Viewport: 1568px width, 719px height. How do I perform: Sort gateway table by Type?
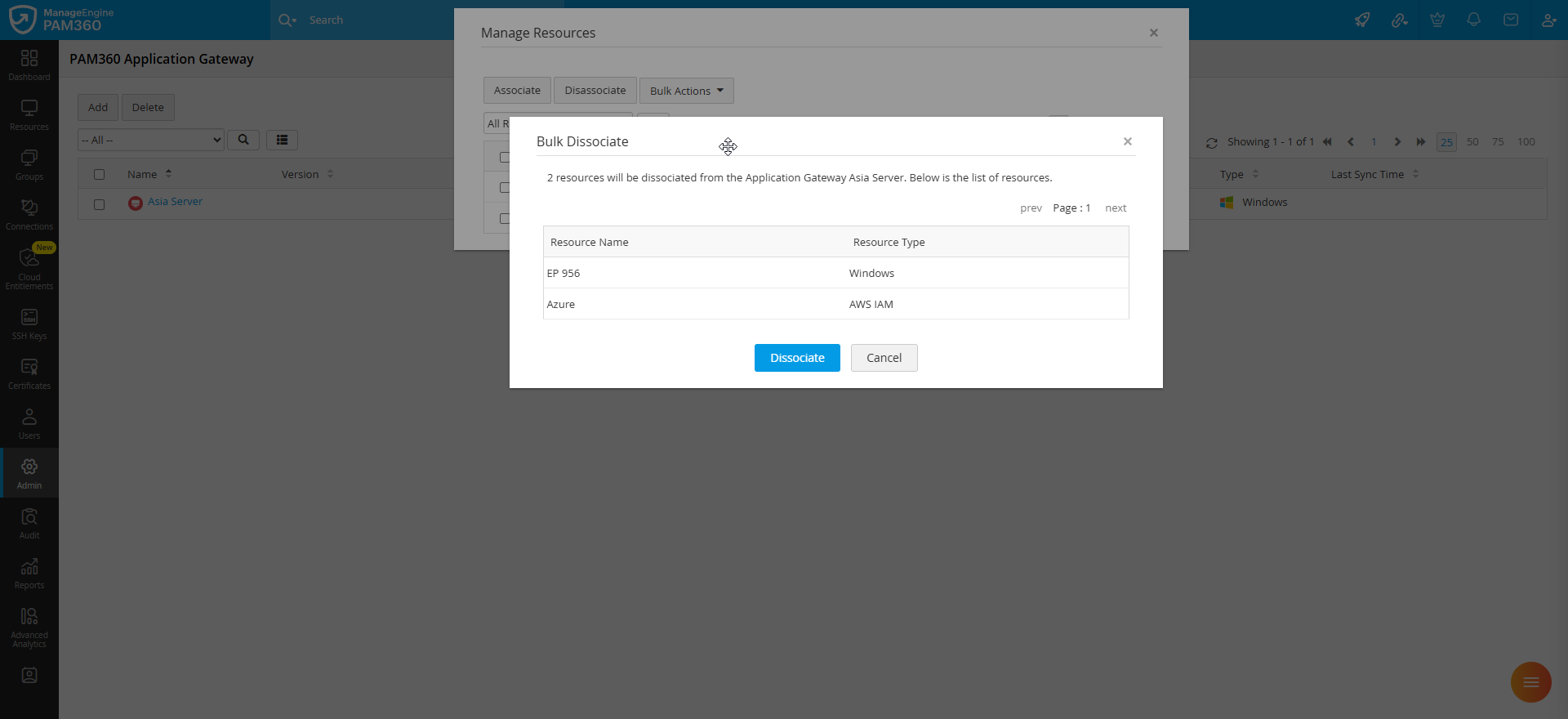pos(1239,174)
